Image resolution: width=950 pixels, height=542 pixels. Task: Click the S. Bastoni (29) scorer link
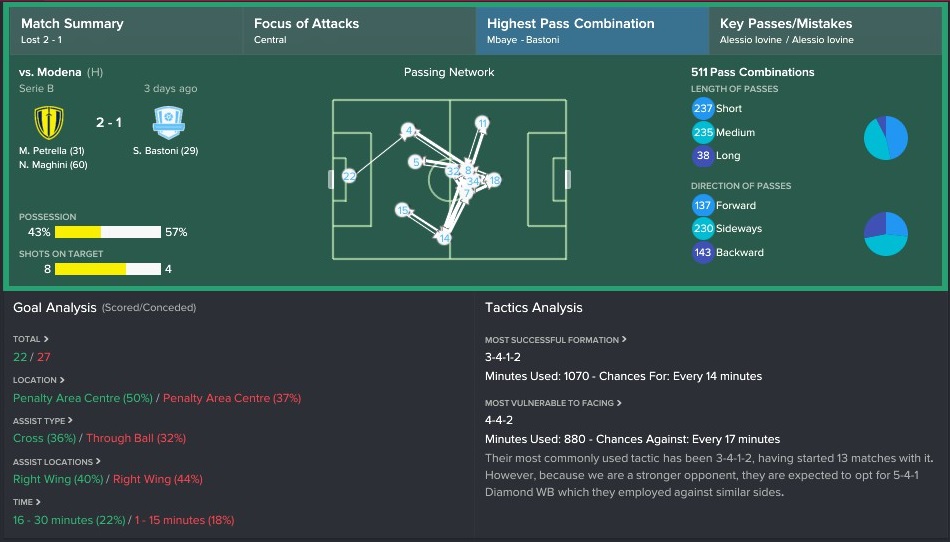click(165, 151)
